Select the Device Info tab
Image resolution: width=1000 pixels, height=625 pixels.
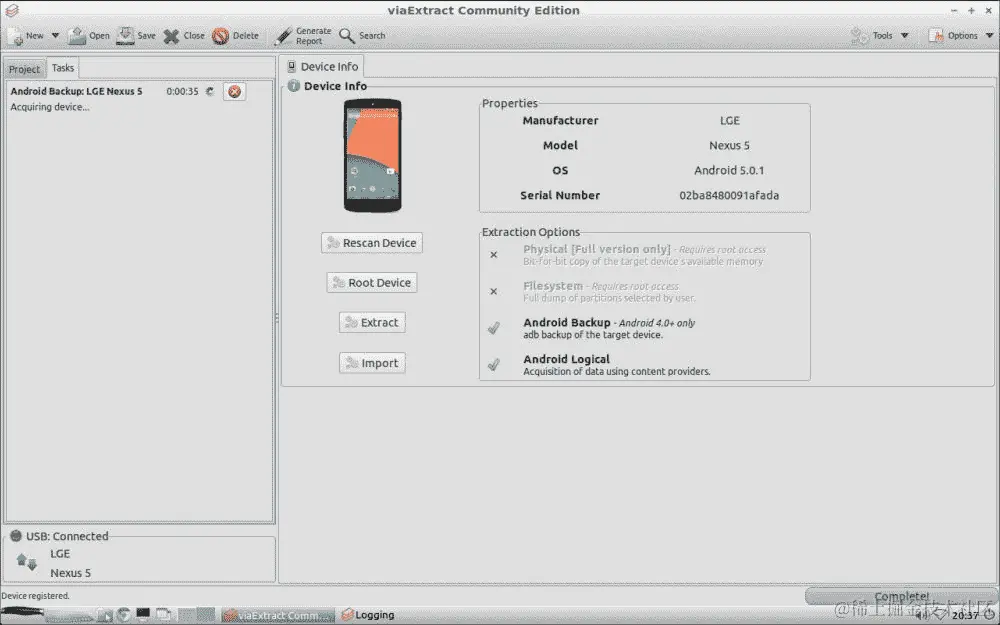pyautogui.click(x=322, y=66)
